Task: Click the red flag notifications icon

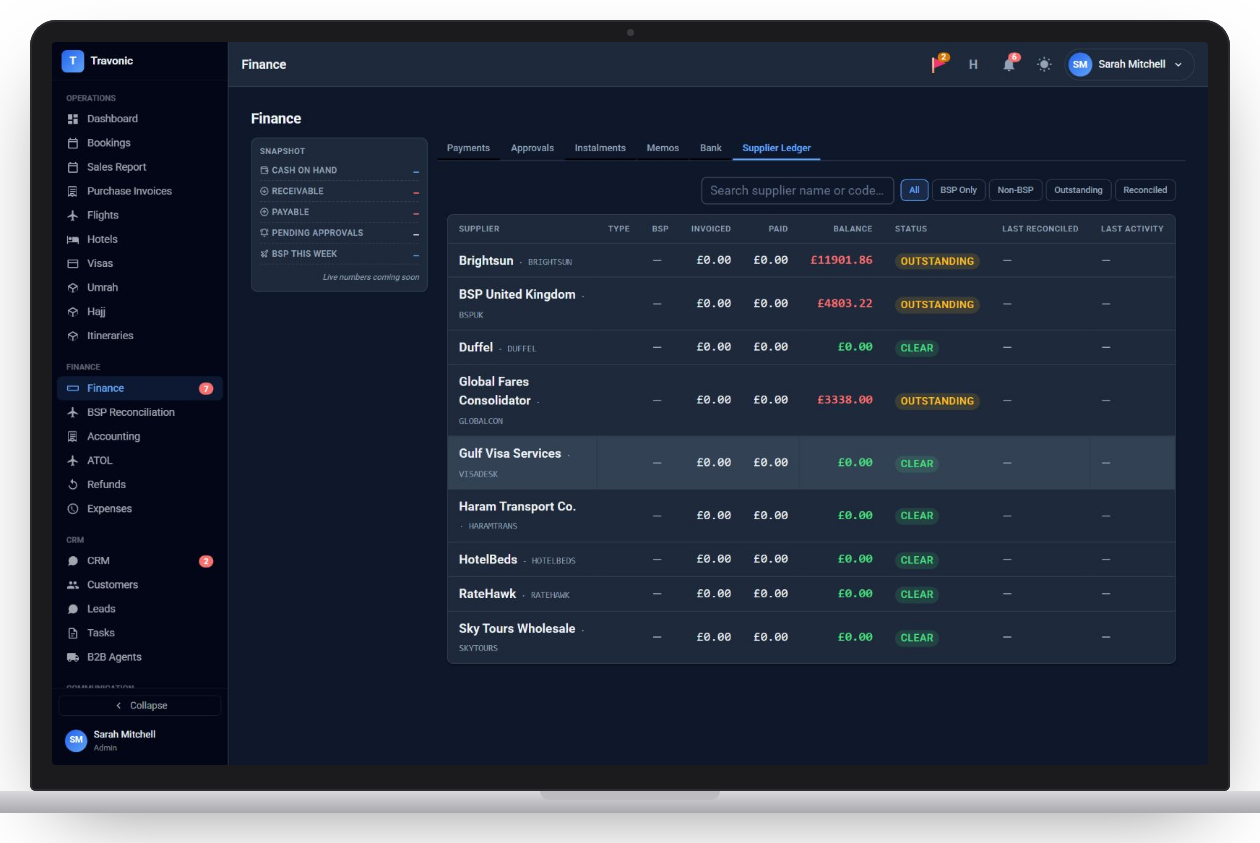Action: (x=939, y=64)
